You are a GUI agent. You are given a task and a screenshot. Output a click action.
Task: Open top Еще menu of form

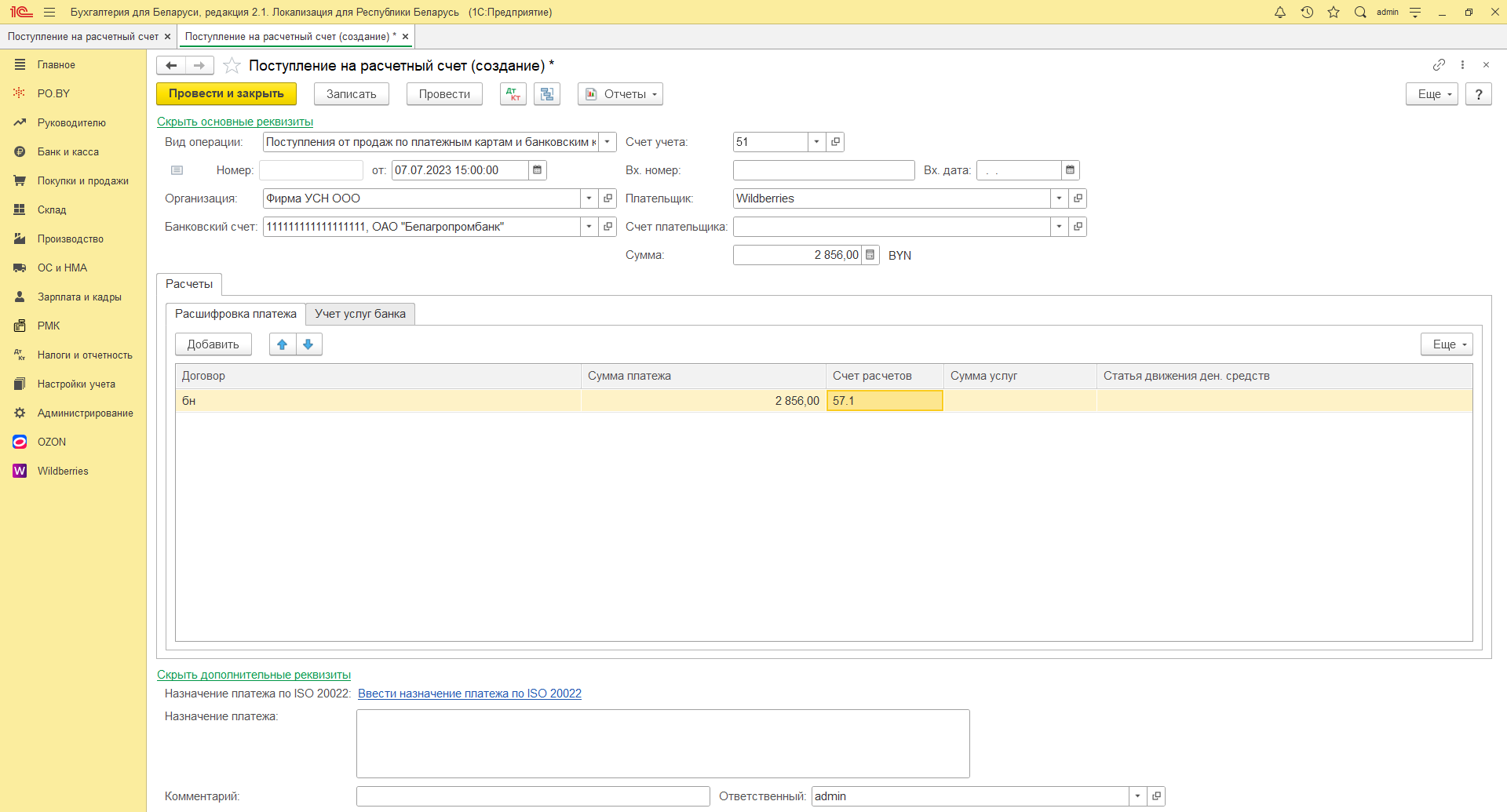1432,94
